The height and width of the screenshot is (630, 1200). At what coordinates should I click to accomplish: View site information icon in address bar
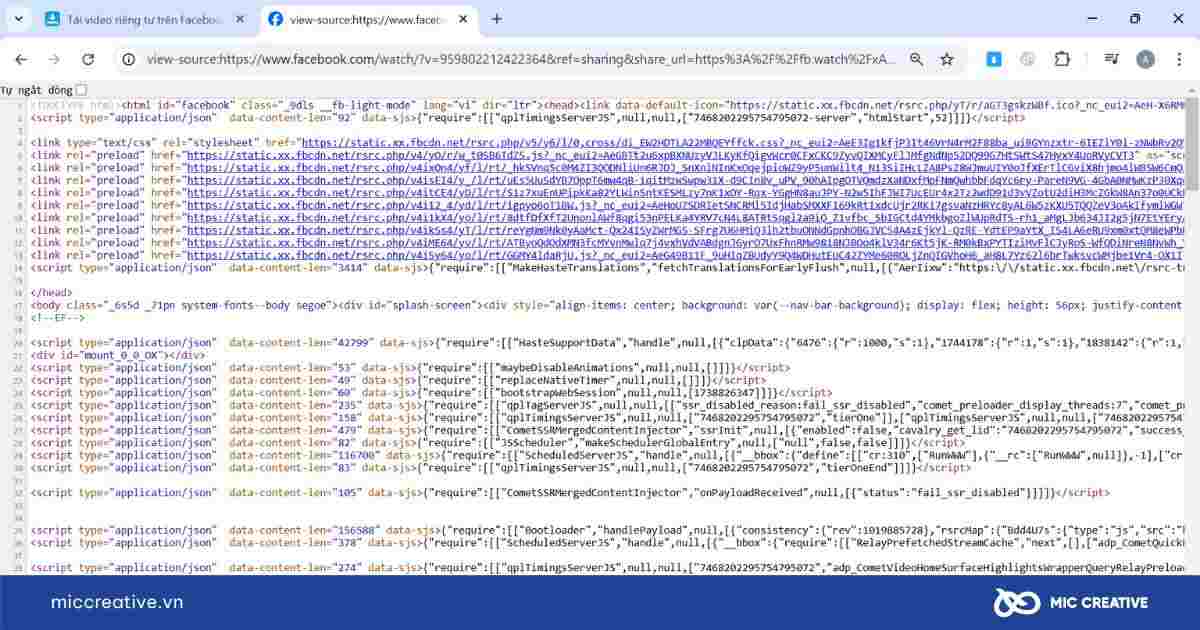[x=128, y=60]
